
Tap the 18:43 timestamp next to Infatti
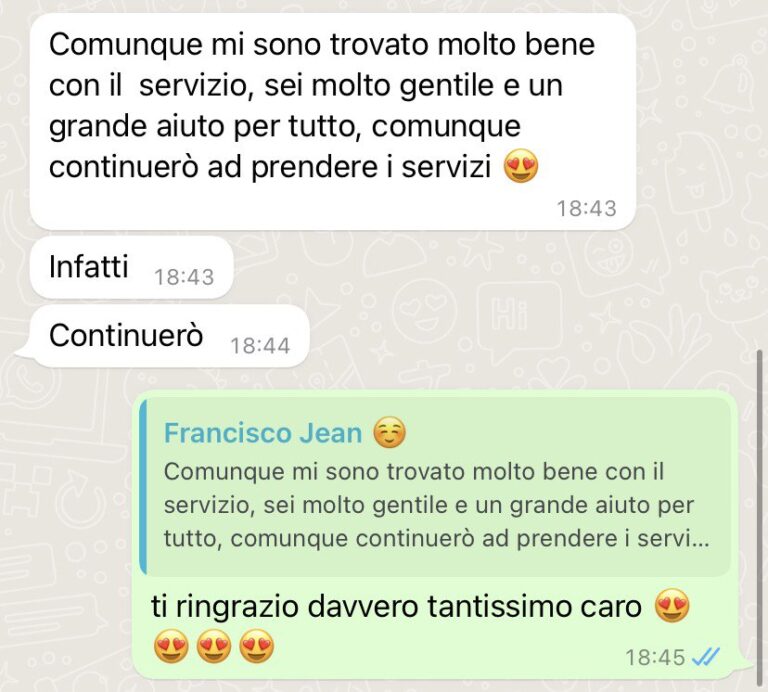click(x=184, y=277)
